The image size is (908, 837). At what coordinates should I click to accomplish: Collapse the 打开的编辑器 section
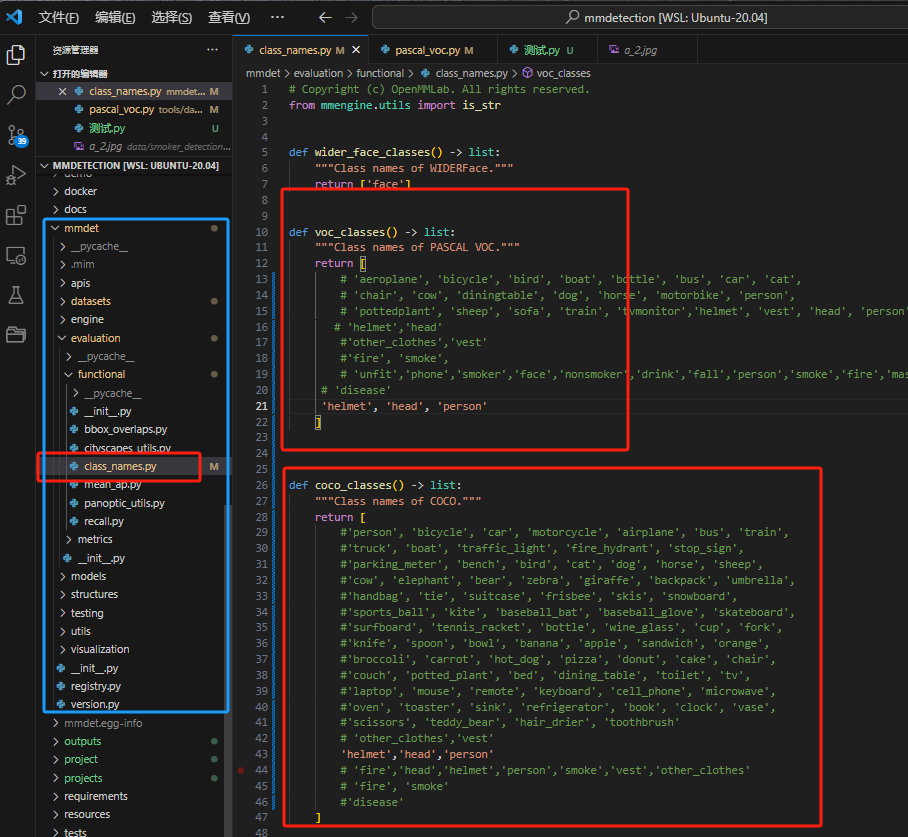coord(44,74)
